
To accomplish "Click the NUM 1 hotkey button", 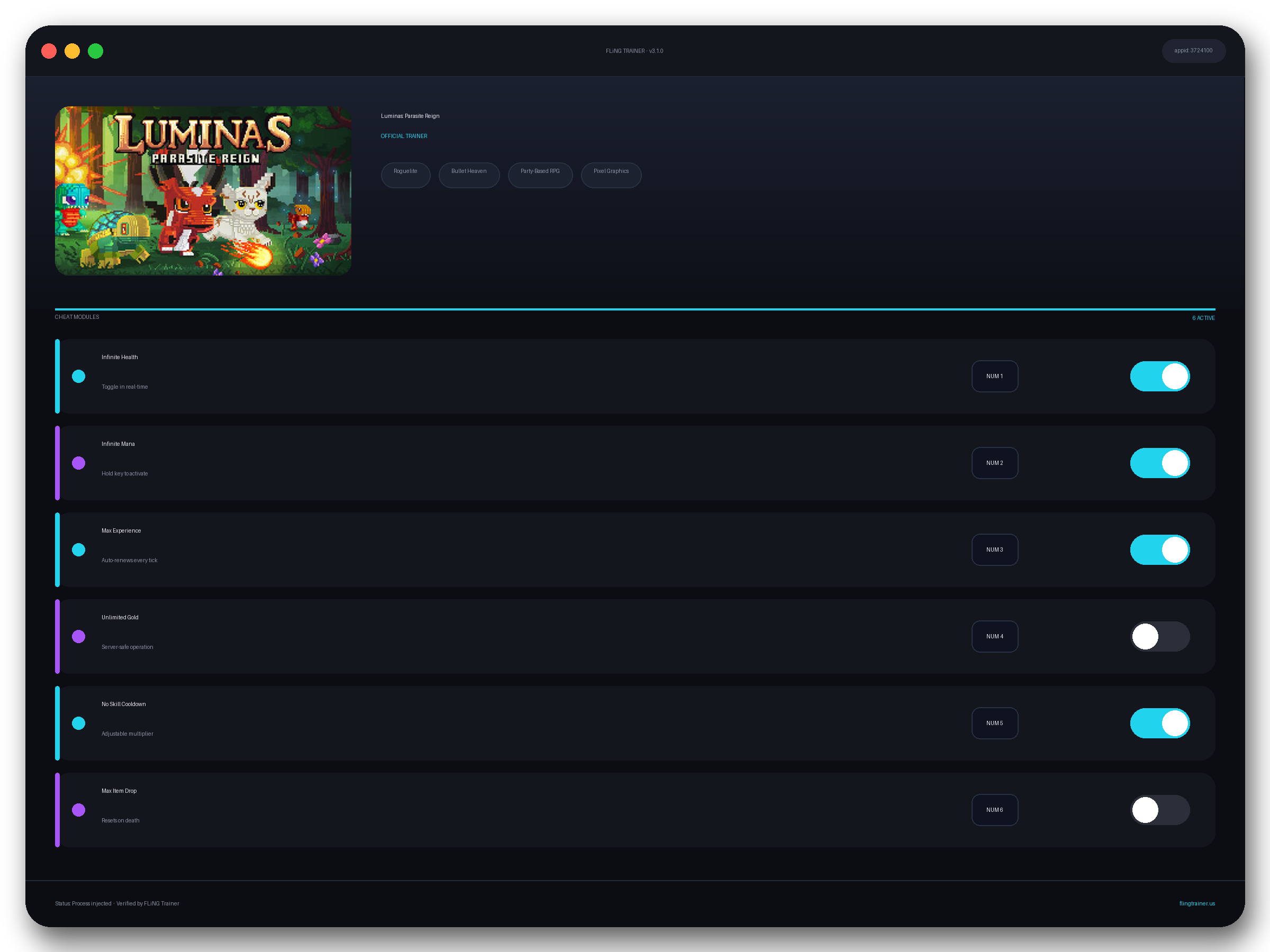I will pos(994,377).
